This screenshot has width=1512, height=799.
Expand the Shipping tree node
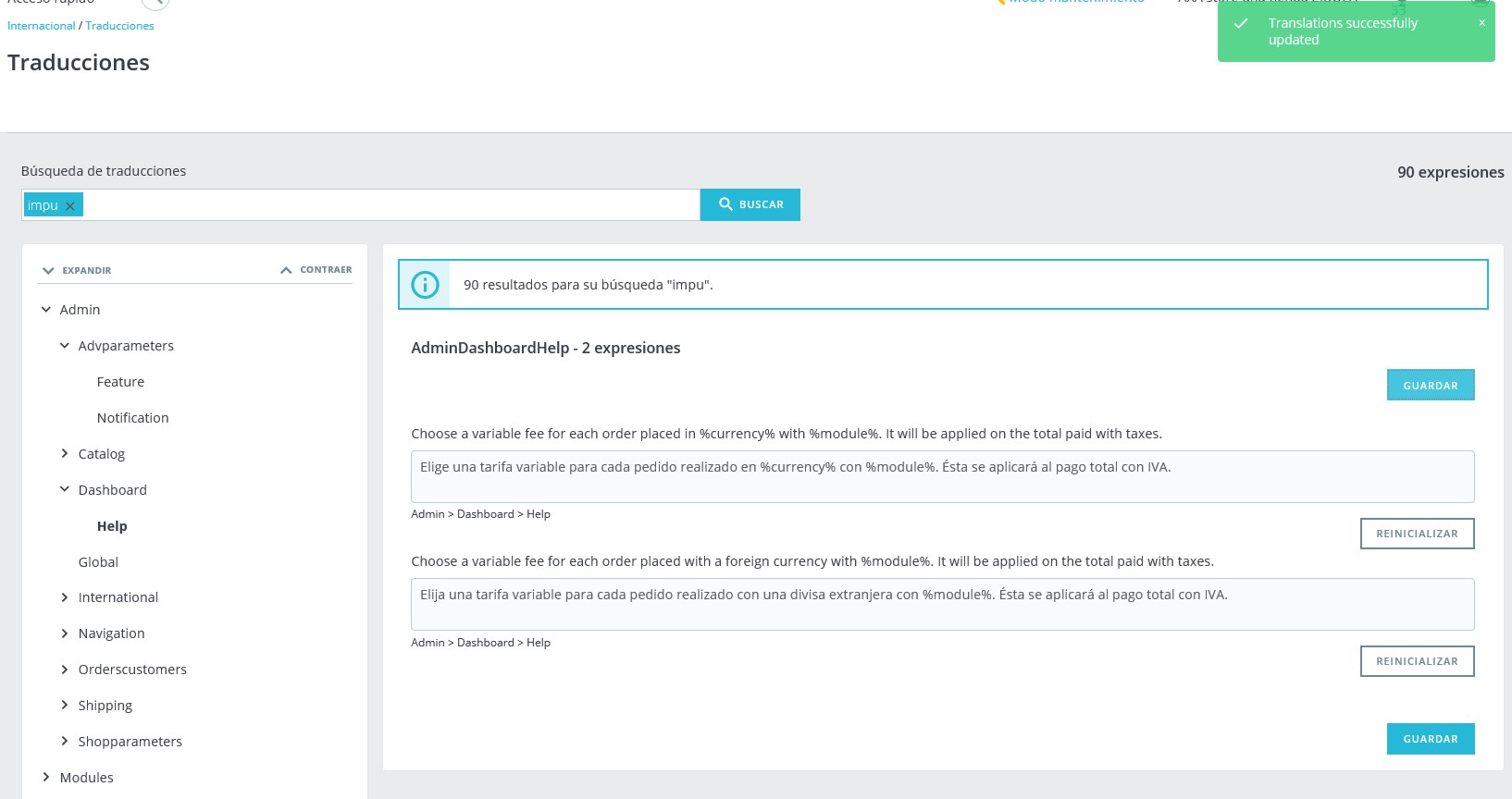65,706
